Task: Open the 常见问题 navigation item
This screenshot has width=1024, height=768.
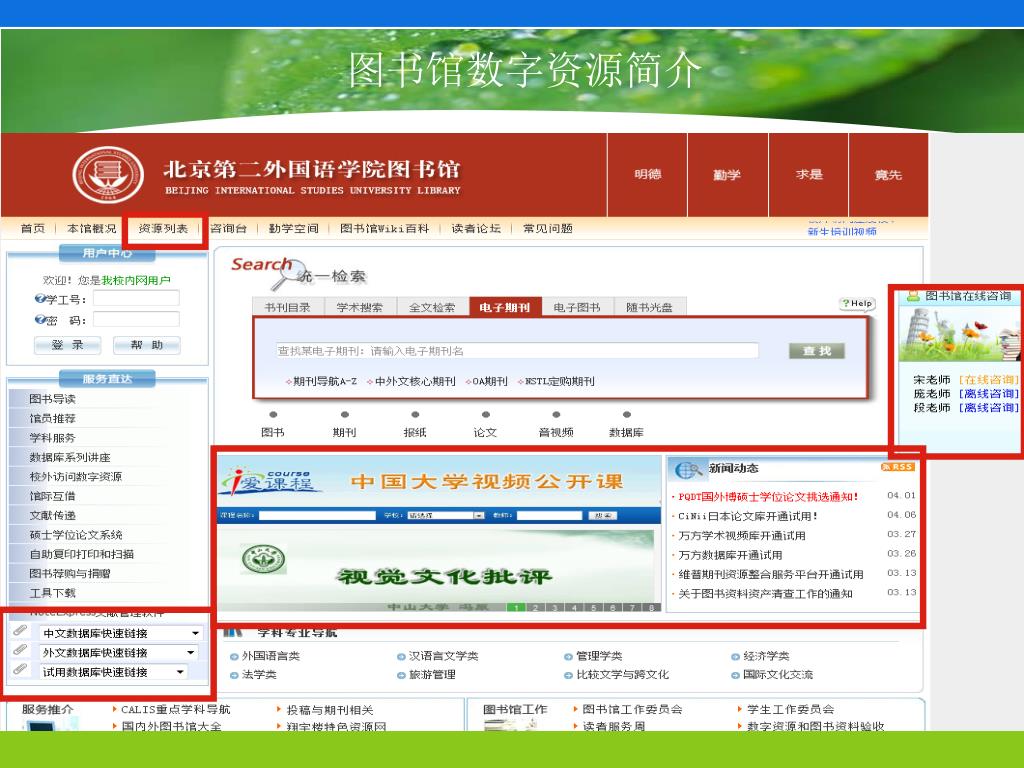Action: point(548,229)
